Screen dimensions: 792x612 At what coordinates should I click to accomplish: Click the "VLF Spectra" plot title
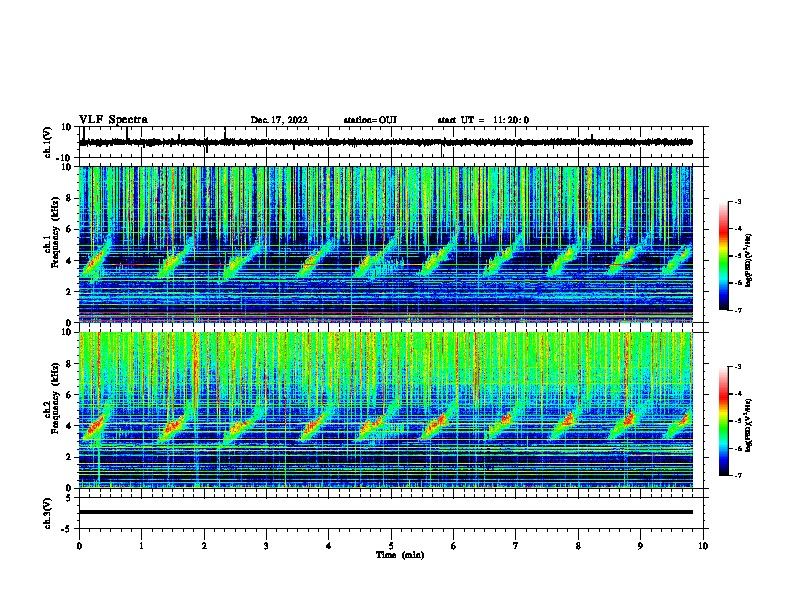(113, 120)
